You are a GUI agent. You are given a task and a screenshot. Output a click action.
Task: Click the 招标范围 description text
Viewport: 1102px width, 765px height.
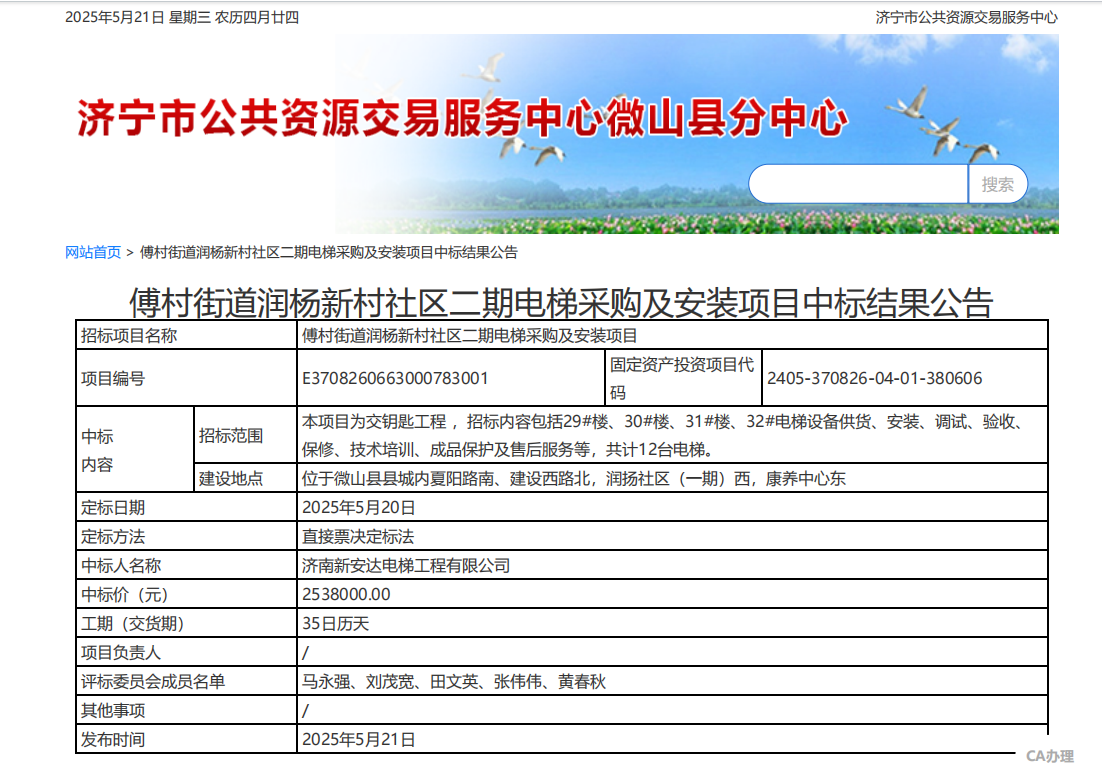tap(660, 435)
